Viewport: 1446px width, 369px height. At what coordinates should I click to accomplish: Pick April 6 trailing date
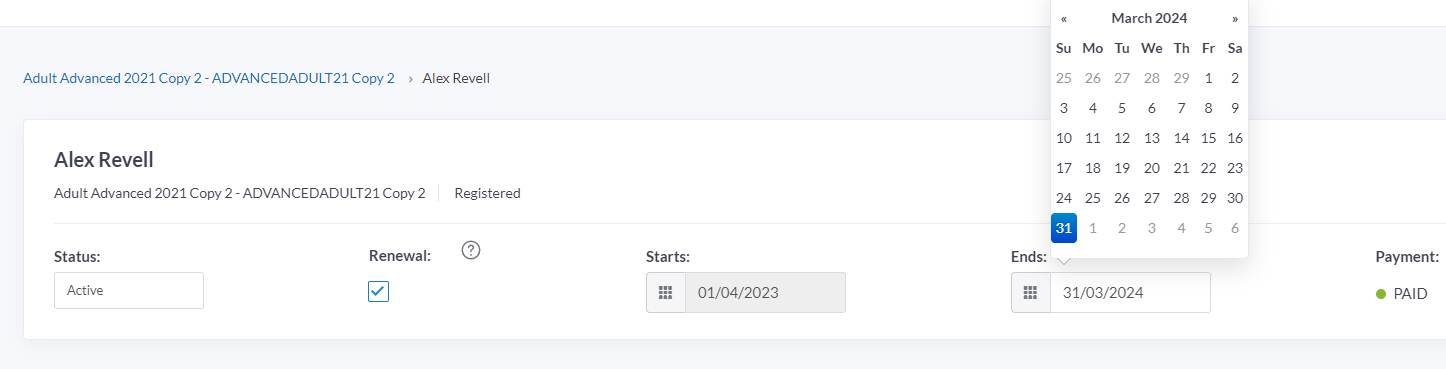[1235, 228]
